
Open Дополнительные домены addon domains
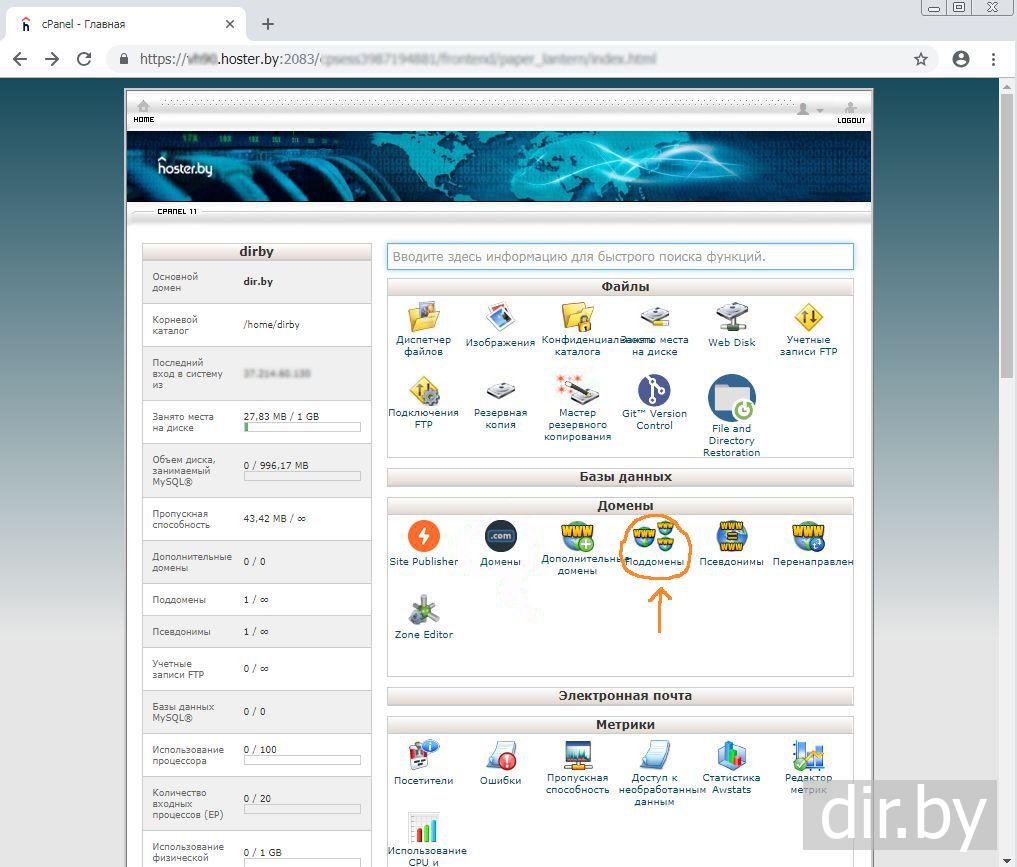point(577,536)
